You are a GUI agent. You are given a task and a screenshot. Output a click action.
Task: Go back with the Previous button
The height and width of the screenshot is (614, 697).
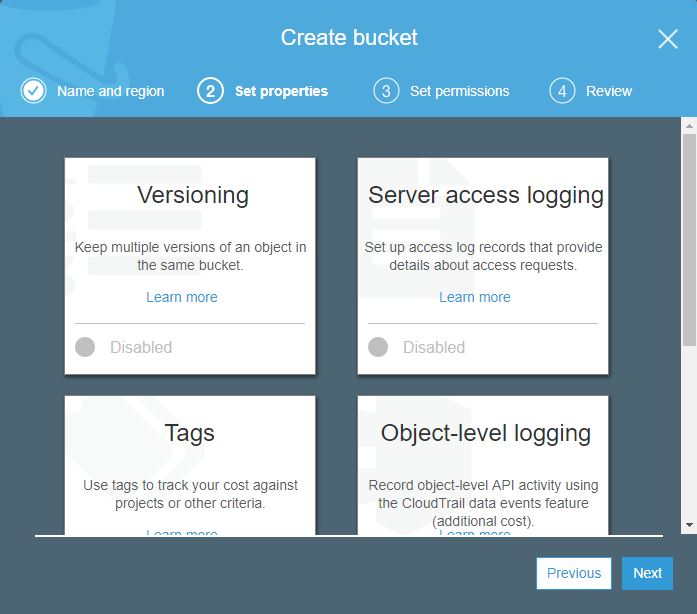pyautogui.click(x=573, y=573)
